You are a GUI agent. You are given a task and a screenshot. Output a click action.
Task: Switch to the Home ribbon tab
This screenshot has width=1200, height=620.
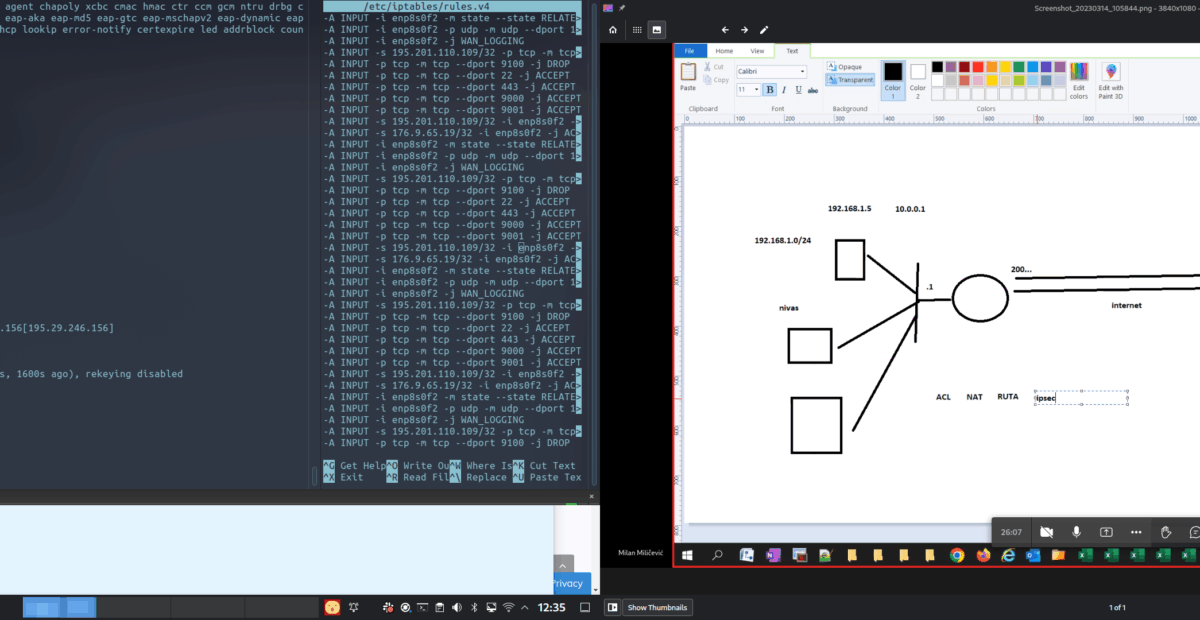point(723,50)
